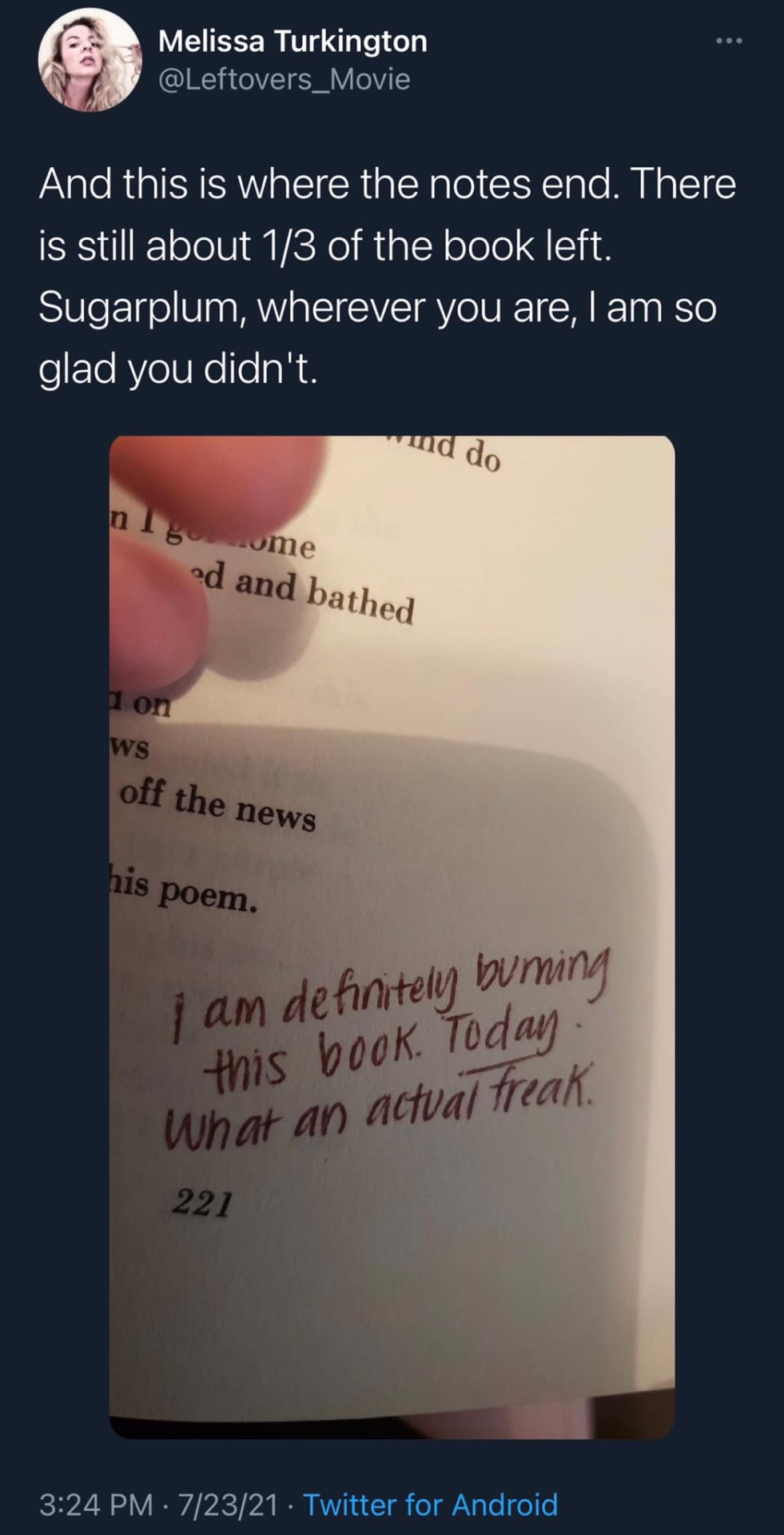Open the three-dot more options menu
Image resolution: width=784 pixels, height=1535 pixels.
tap(729, 41)
